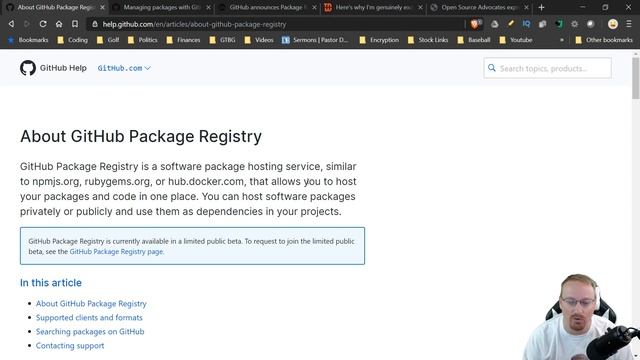
Task: Open the Youtube bookmarks folder
Action: coord(516,40)
